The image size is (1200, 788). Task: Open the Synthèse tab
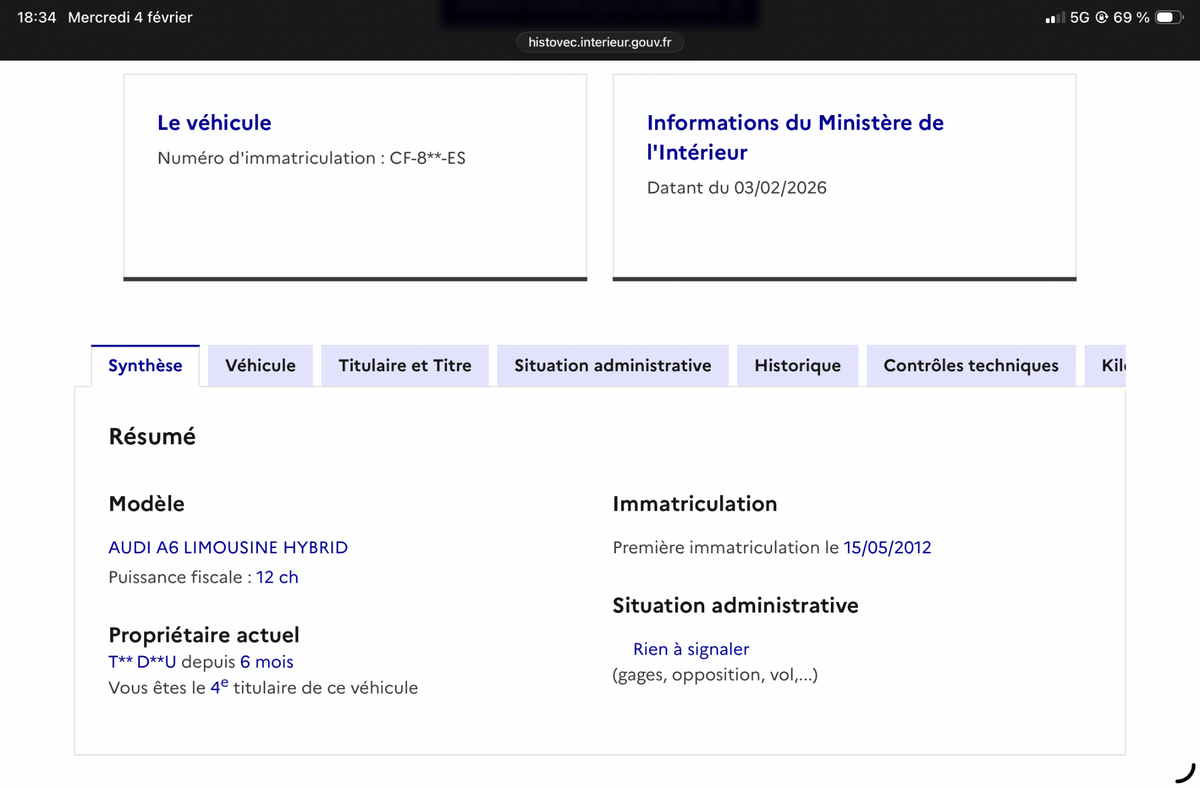pos(145,366)
